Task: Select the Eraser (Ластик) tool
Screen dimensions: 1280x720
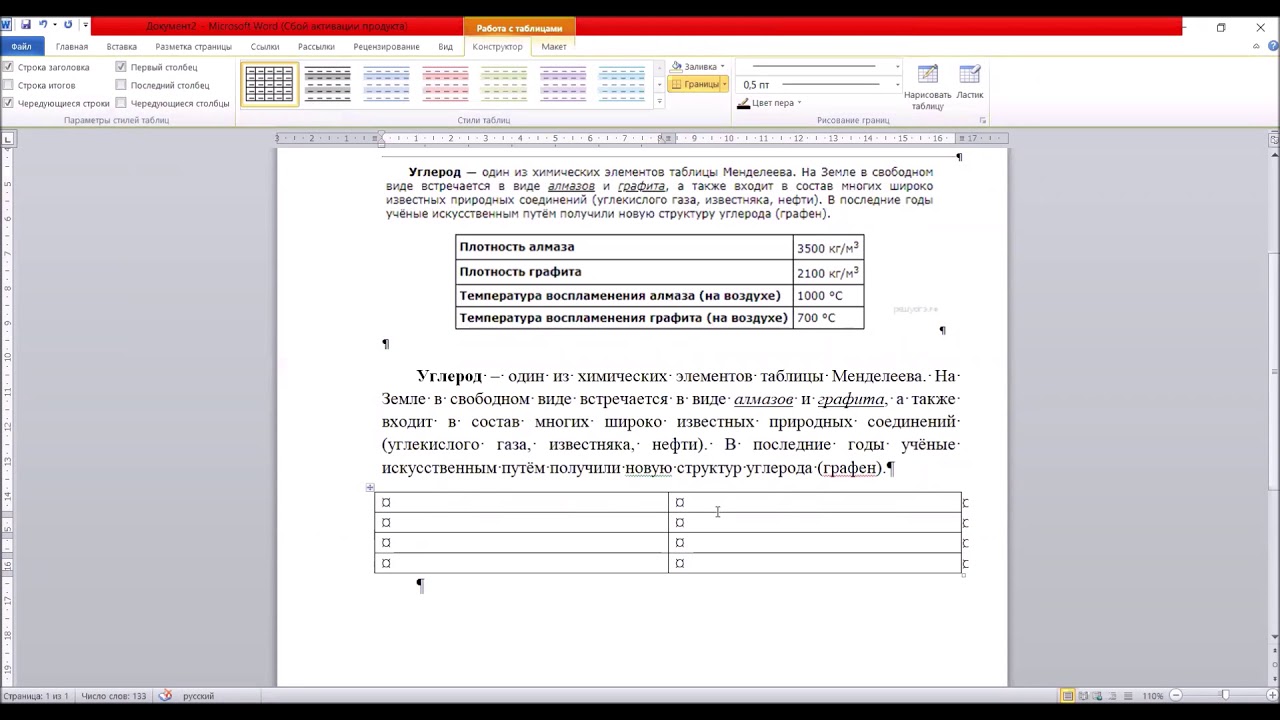Action: (970, 83)
